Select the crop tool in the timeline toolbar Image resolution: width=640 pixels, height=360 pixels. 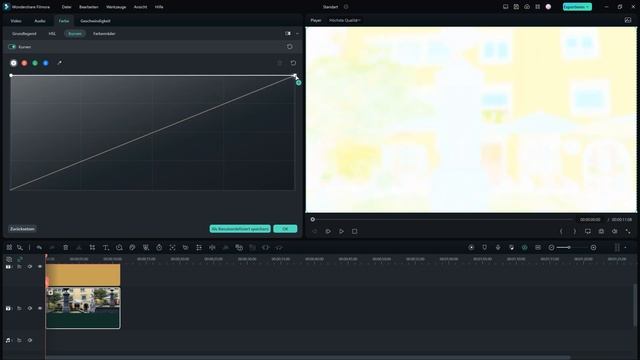tap(92, 247)
